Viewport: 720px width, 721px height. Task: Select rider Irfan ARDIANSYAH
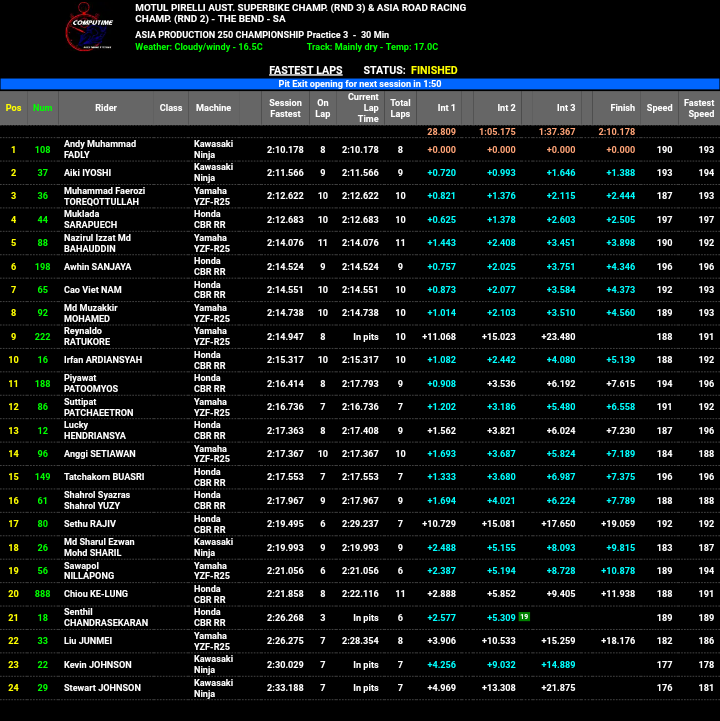pyautogui.click(x=103, y=360)
